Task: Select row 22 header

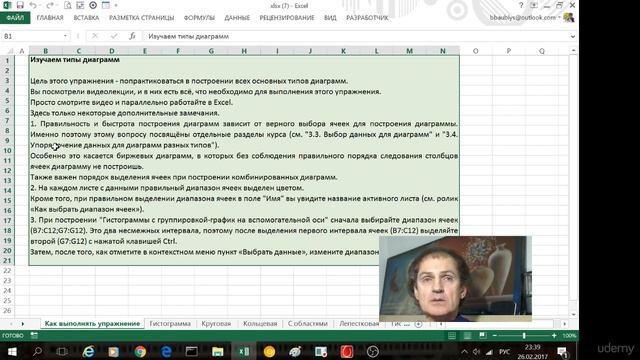Action: 7,271
